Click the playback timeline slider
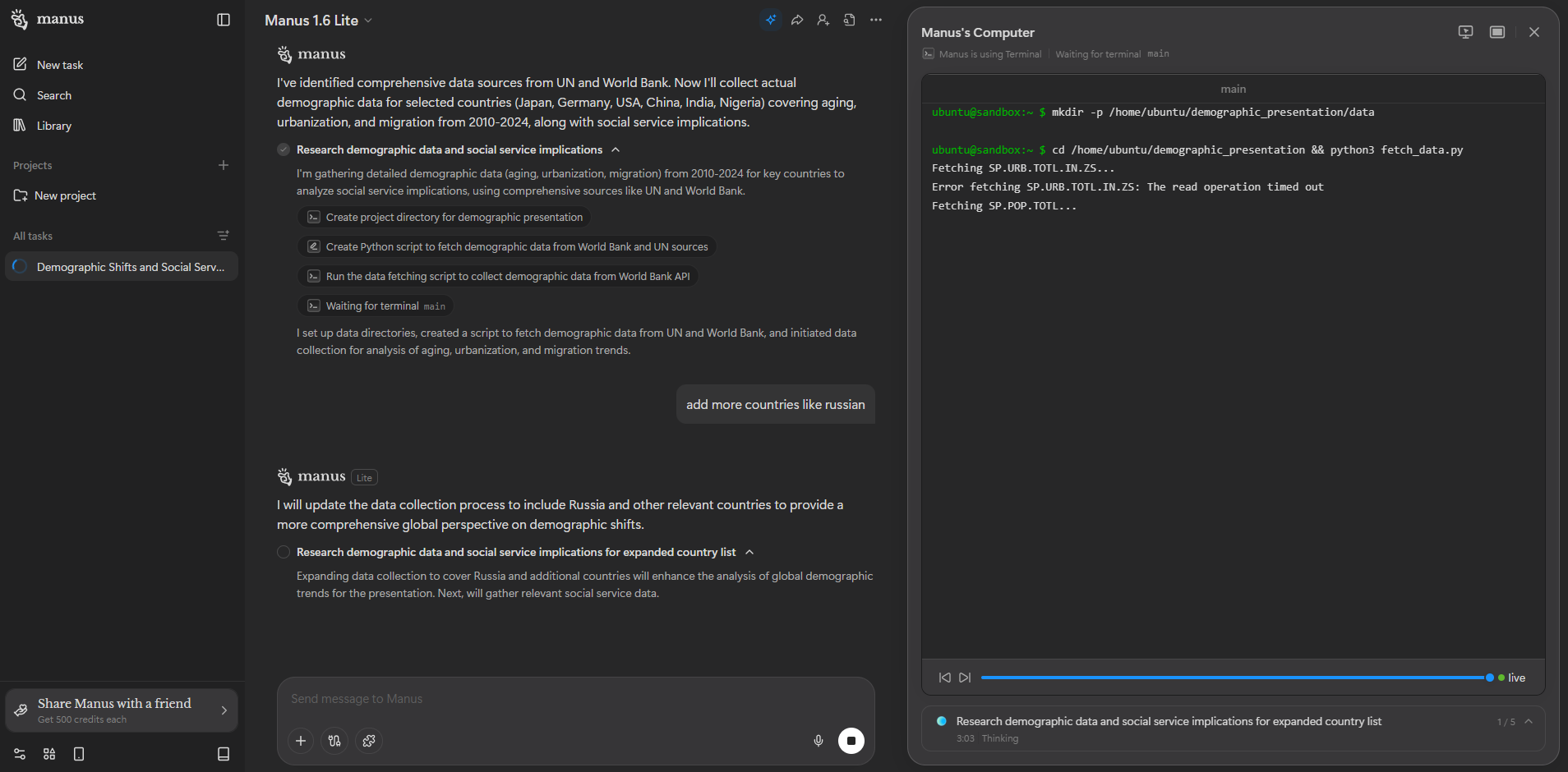 (x=1233, y=678)
